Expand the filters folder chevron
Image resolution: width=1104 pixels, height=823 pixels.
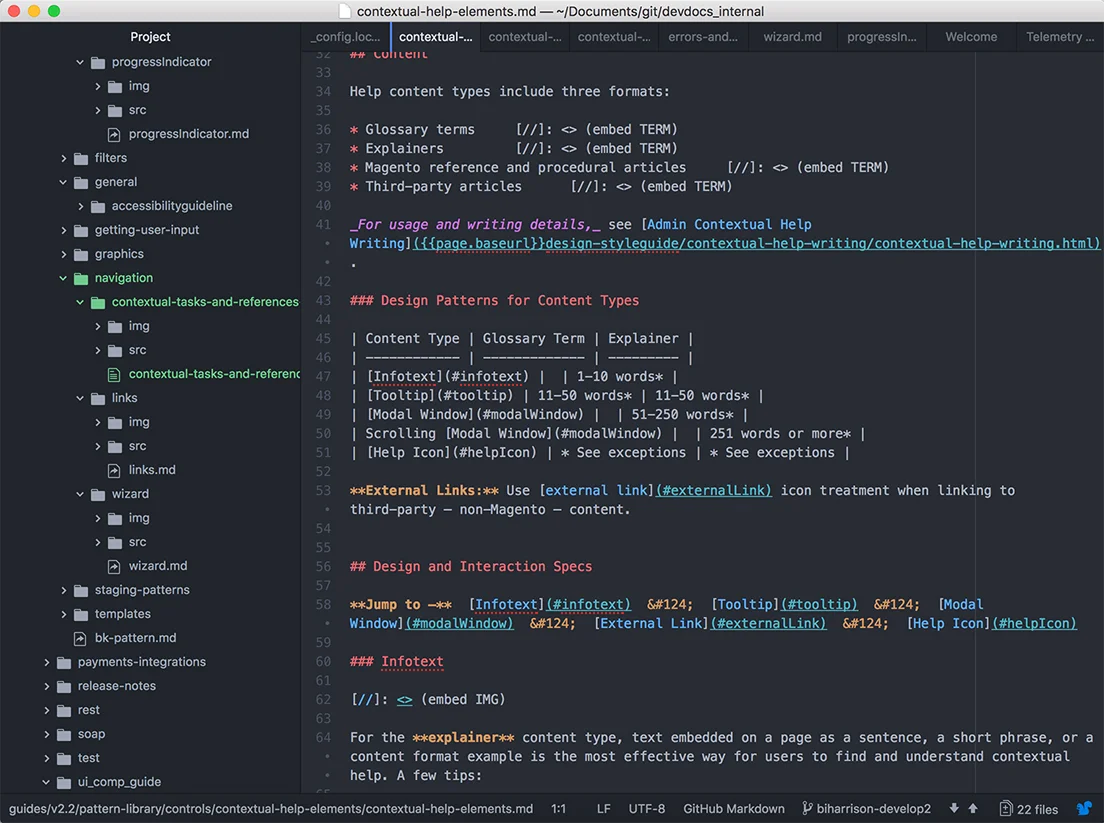point(63,158)
